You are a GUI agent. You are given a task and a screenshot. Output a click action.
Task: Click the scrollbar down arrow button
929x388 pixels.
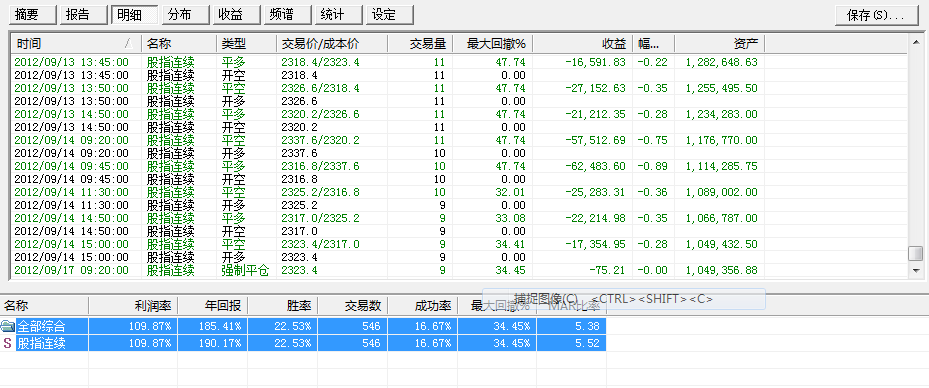[916, 270]
